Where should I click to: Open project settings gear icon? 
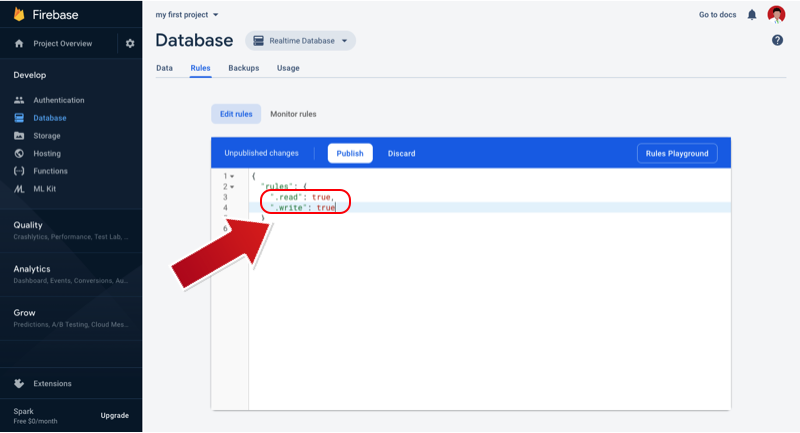(129, 44)
